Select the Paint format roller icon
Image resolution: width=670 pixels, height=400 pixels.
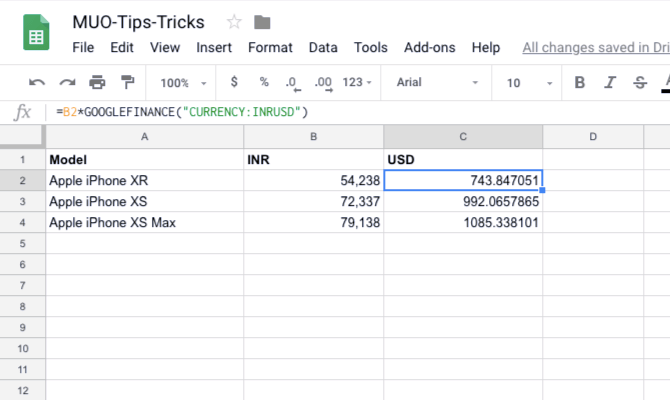tap(127, 83)
